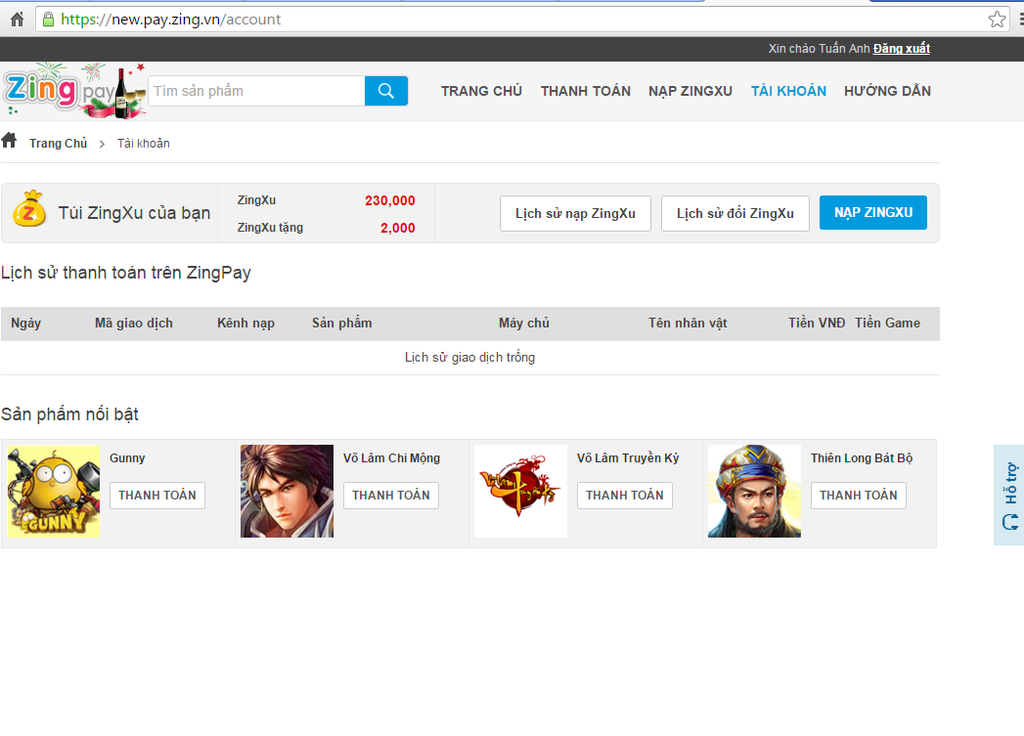Click the Đăng xuất logout link
Viewport: 1024px width, 736px height.
pos(901,48)
